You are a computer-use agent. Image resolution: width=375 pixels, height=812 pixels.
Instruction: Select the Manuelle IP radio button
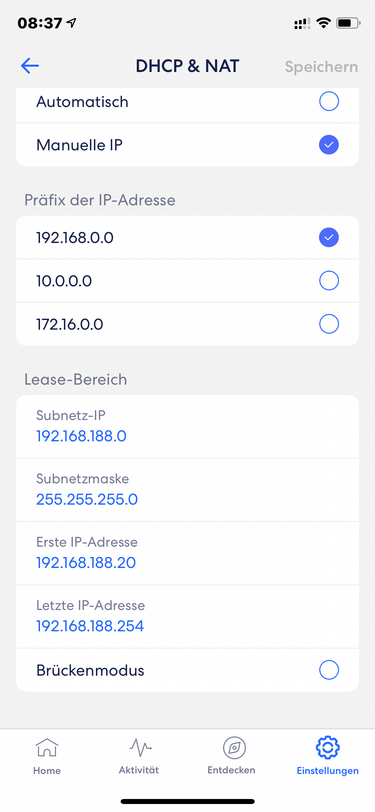329,145
